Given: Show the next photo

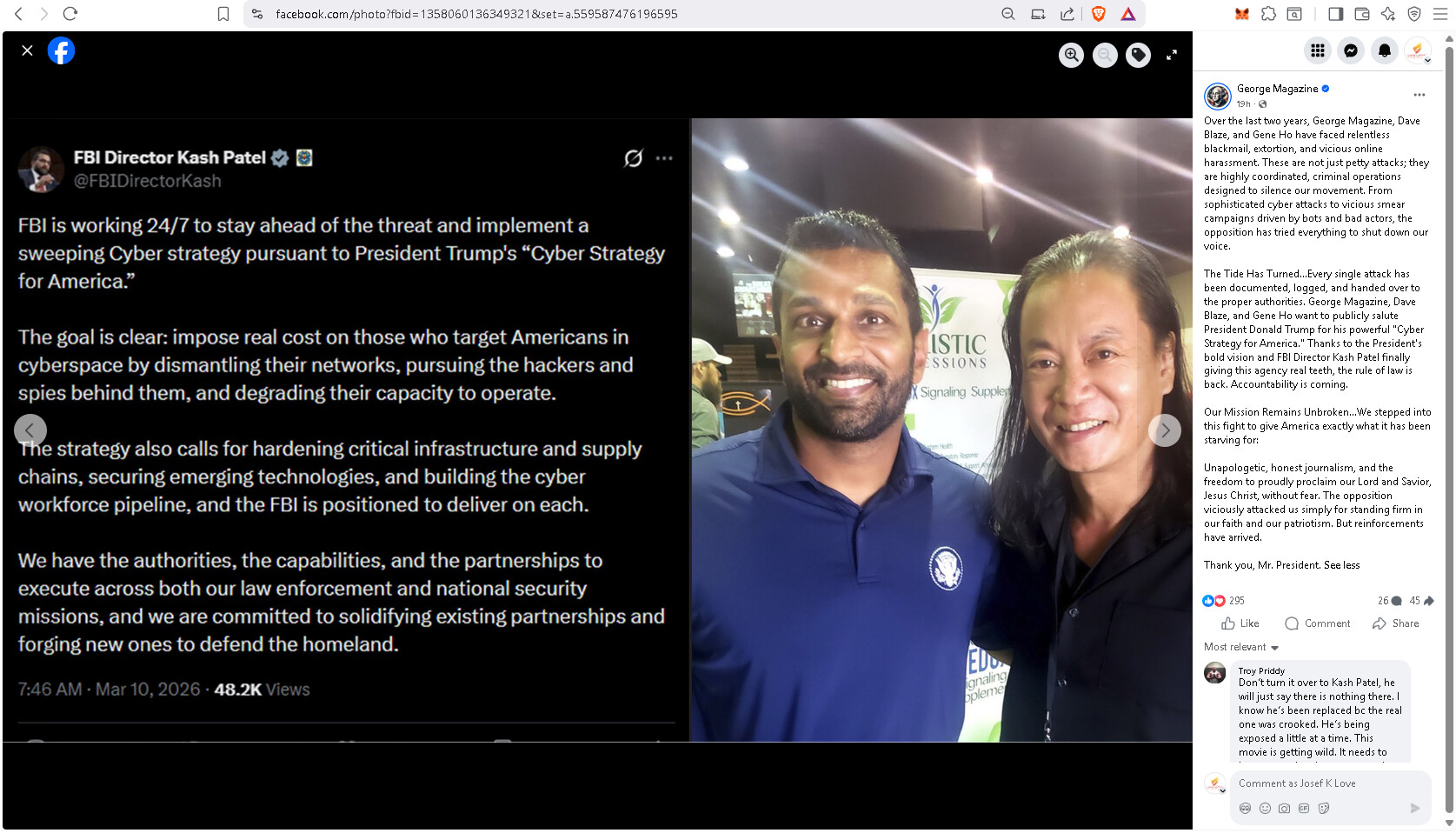Looking at the screenshot, I should 1165,430.
